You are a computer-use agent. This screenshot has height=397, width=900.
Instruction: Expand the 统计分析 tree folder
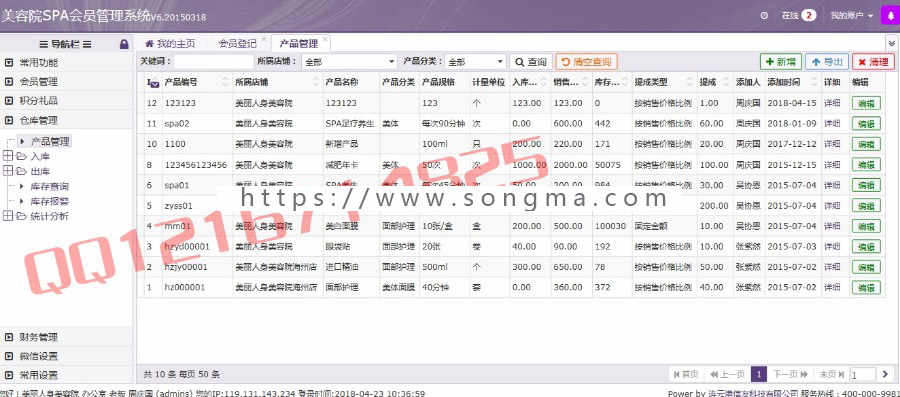[x=7, y=216]
